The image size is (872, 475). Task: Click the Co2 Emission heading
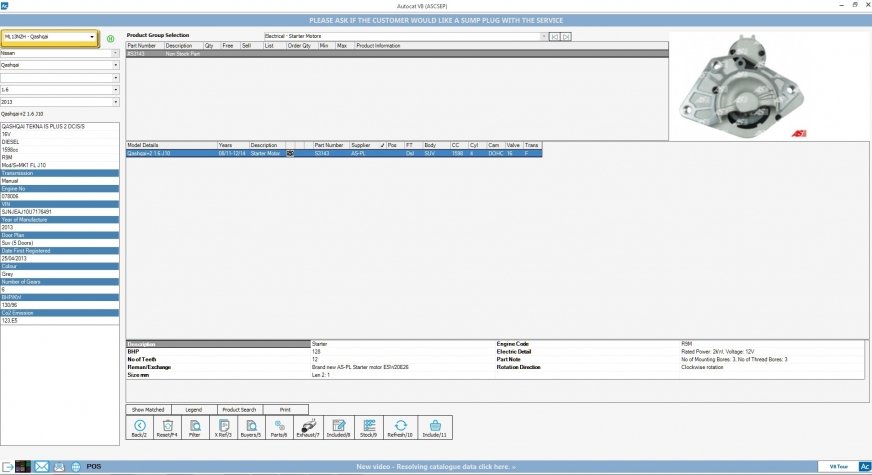(60, 313)
